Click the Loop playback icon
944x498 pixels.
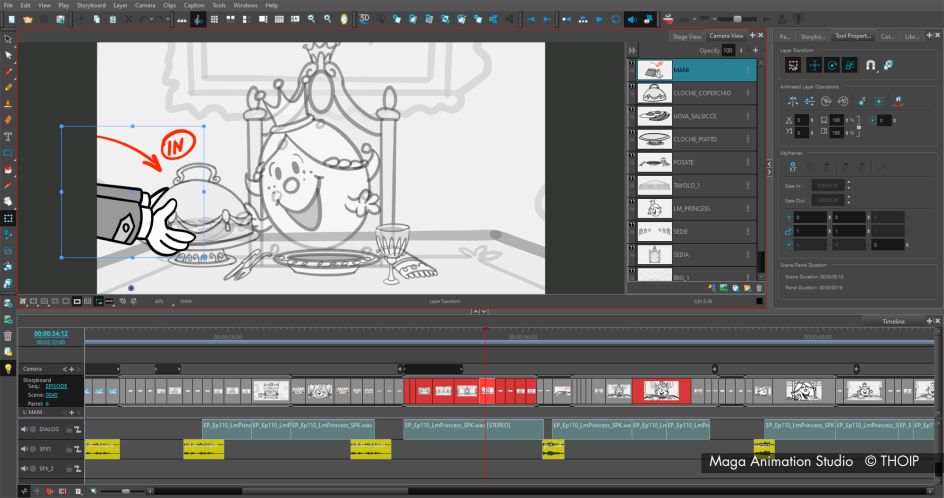pos(615,19)
